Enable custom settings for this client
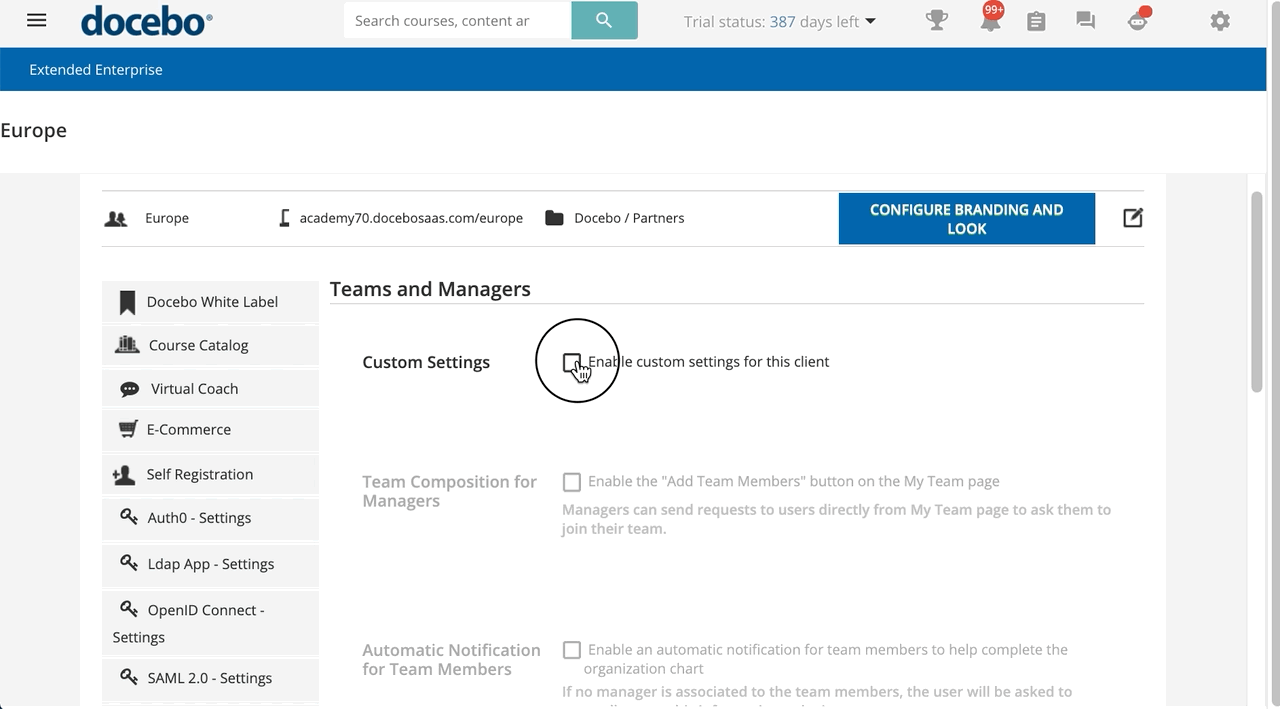This screenshot has height=709, width=1280. tap(571, 362)
